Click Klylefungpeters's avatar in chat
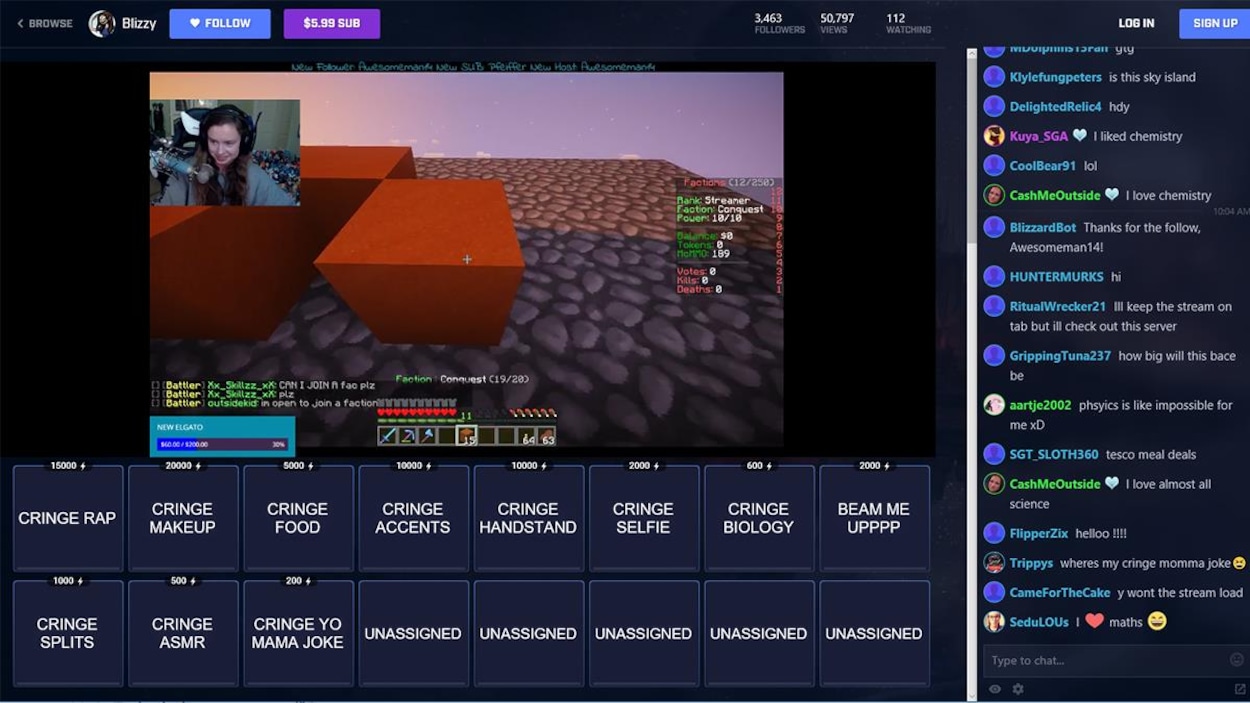The height and width of the screenshot is (703, 1250). point(994,77)
